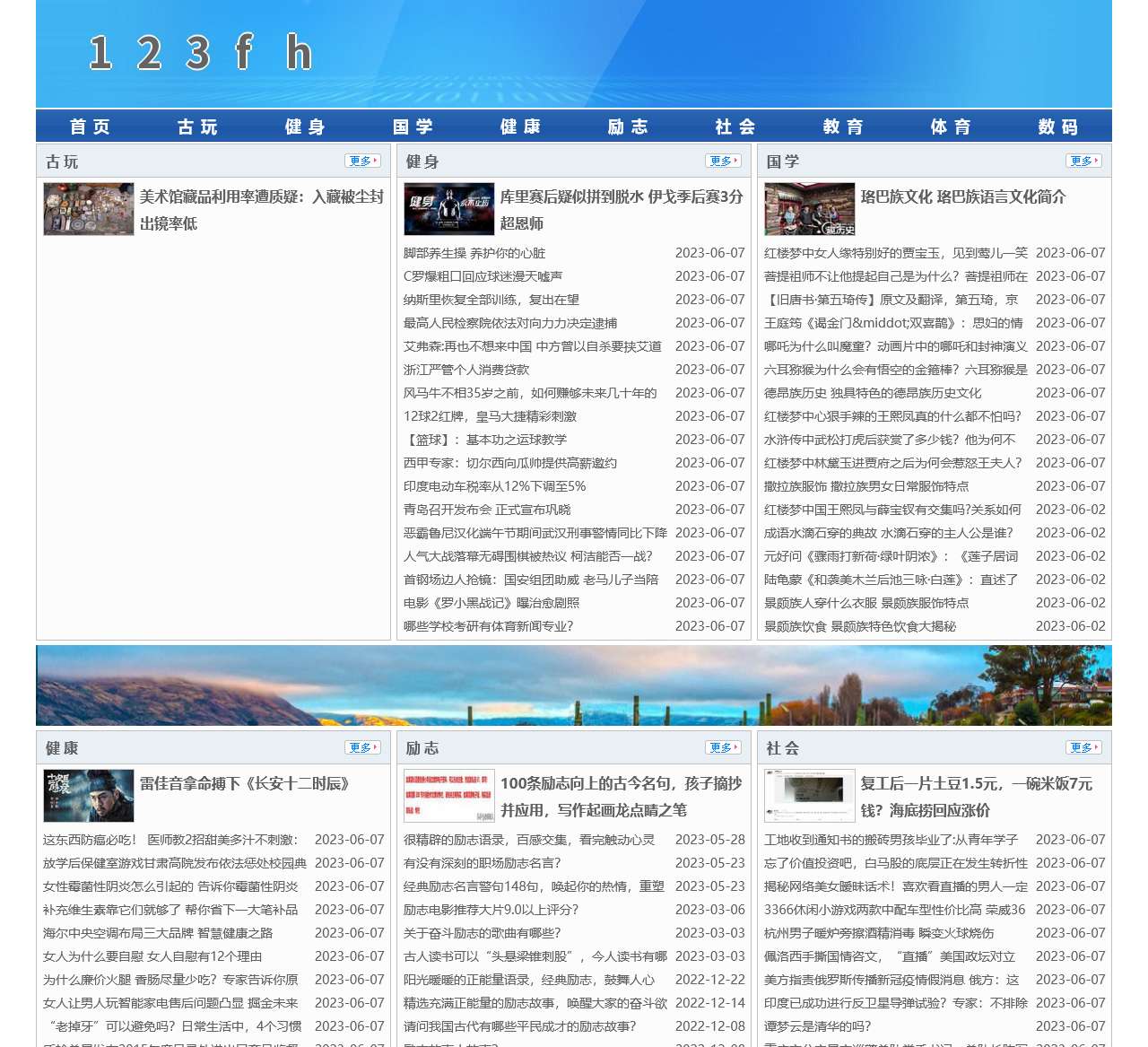Show more 社会 articles via 更多
Image resolution: width=1148 pixels, height=1047 pixels.
[x=1083, y=748]
